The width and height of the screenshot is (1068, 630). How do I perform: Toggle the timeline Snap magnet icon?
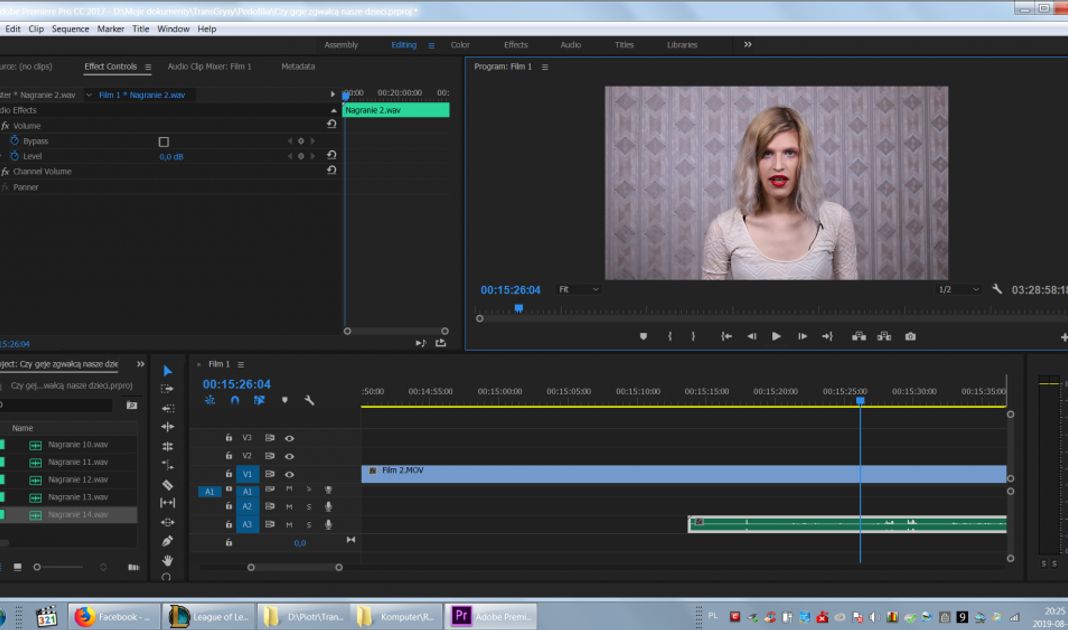click(x=235, y=400)
